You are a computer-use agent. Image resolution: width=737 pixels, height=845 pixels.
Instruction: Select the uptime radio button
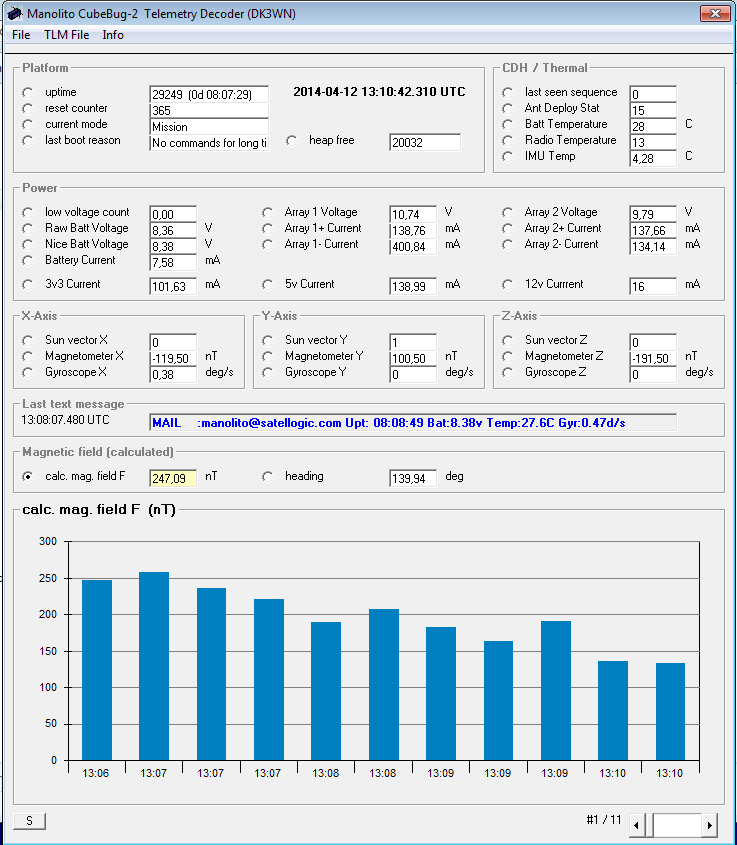click(x=28, y=93)
